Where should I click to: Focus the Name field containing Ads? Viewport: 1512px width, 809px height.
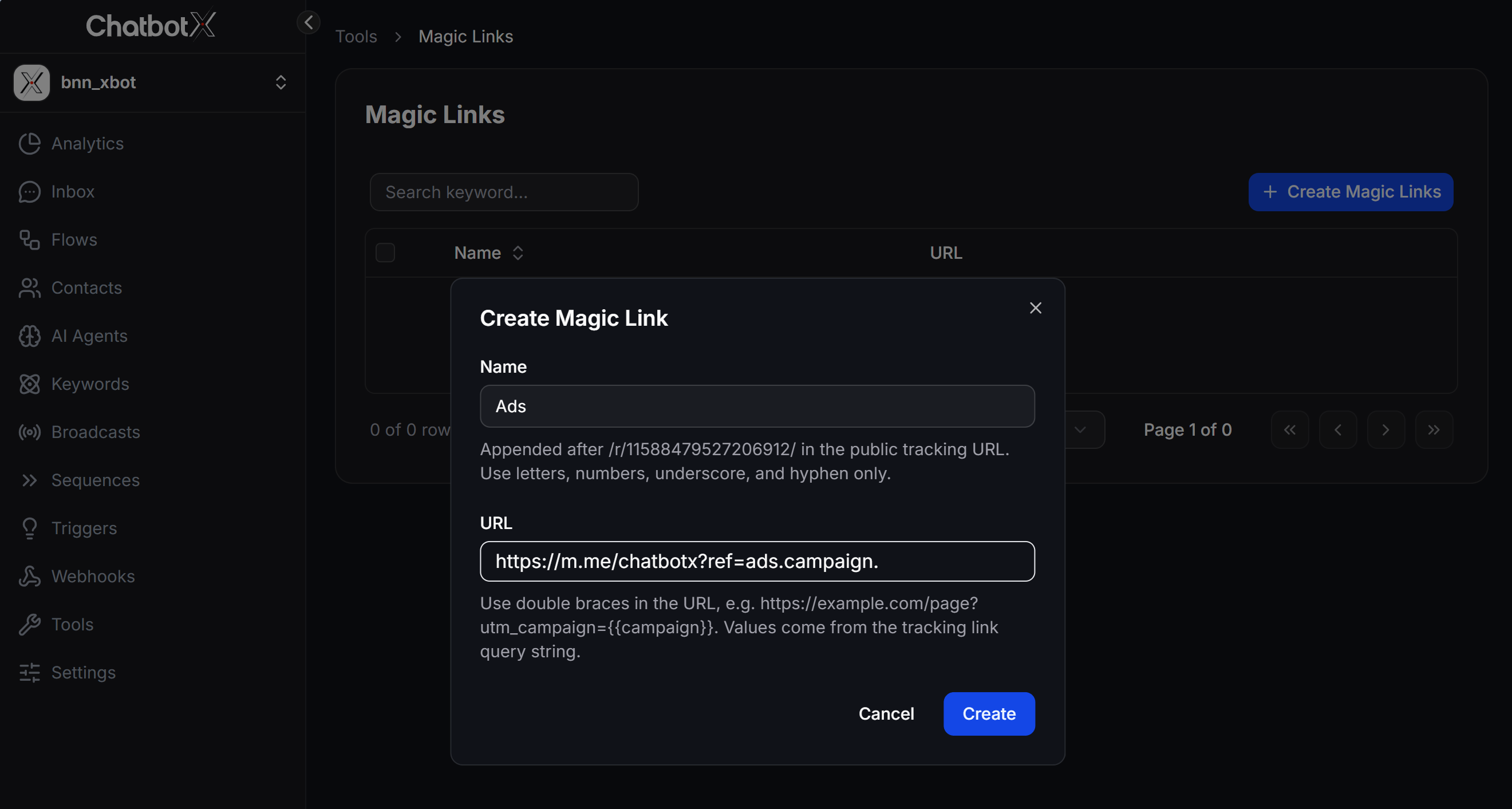pyautogui.click(x=757, y=407)
